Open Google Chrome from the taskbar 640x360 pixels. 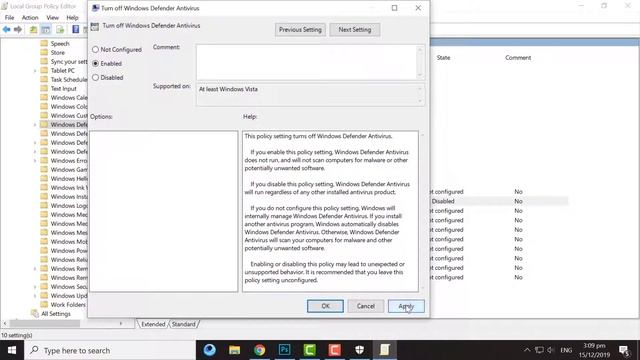(x=259, y=350)
